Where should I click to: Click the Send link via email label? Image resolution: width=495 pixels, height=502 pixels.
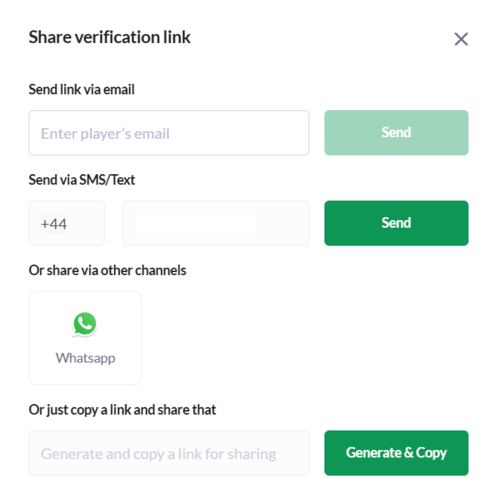(82, 89)
